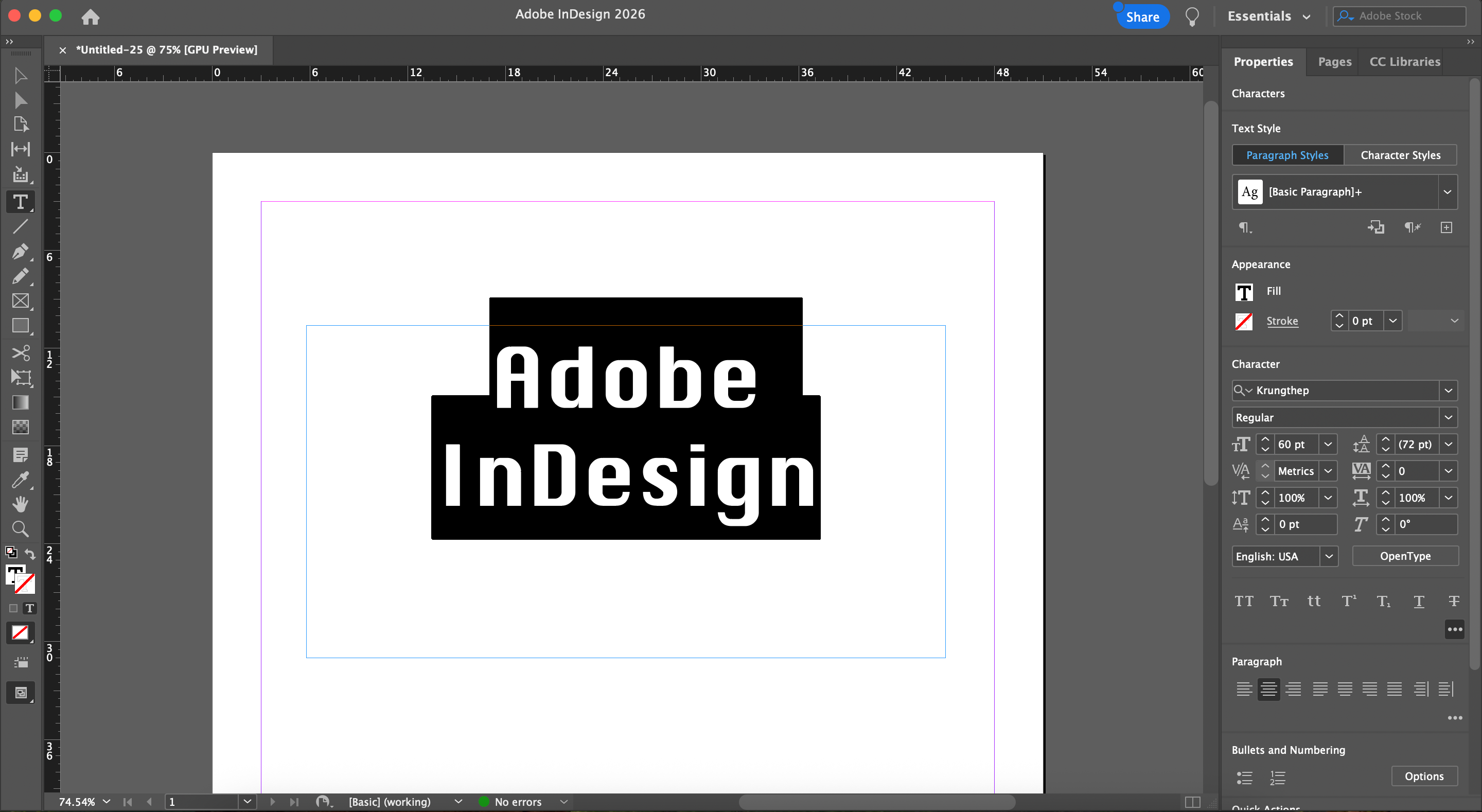Toggle Underline text formatting
Image resolution: width=1482 pixels, height=812 pixels.
pyautogui.click(x=1419, y=602)
